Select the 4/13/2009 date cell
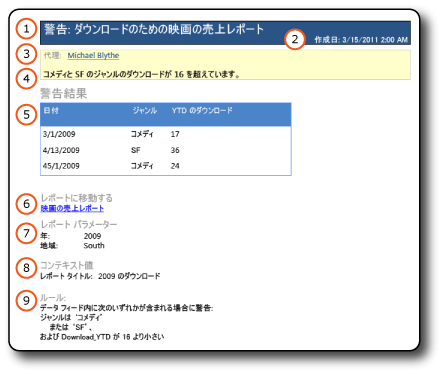443x374 pixels. 61,150
